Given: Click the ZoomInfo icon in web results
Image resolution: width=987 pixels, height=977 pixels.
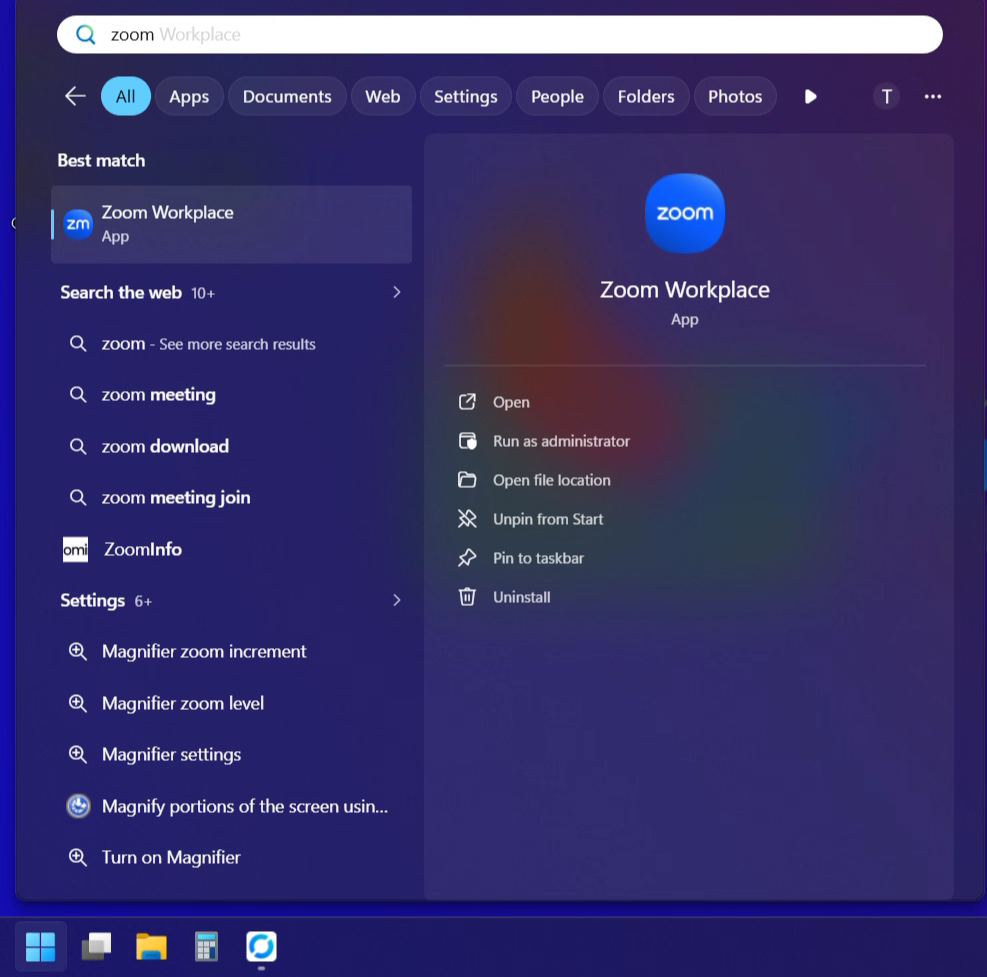Looking at the screenshot, I should coord(76,550).
